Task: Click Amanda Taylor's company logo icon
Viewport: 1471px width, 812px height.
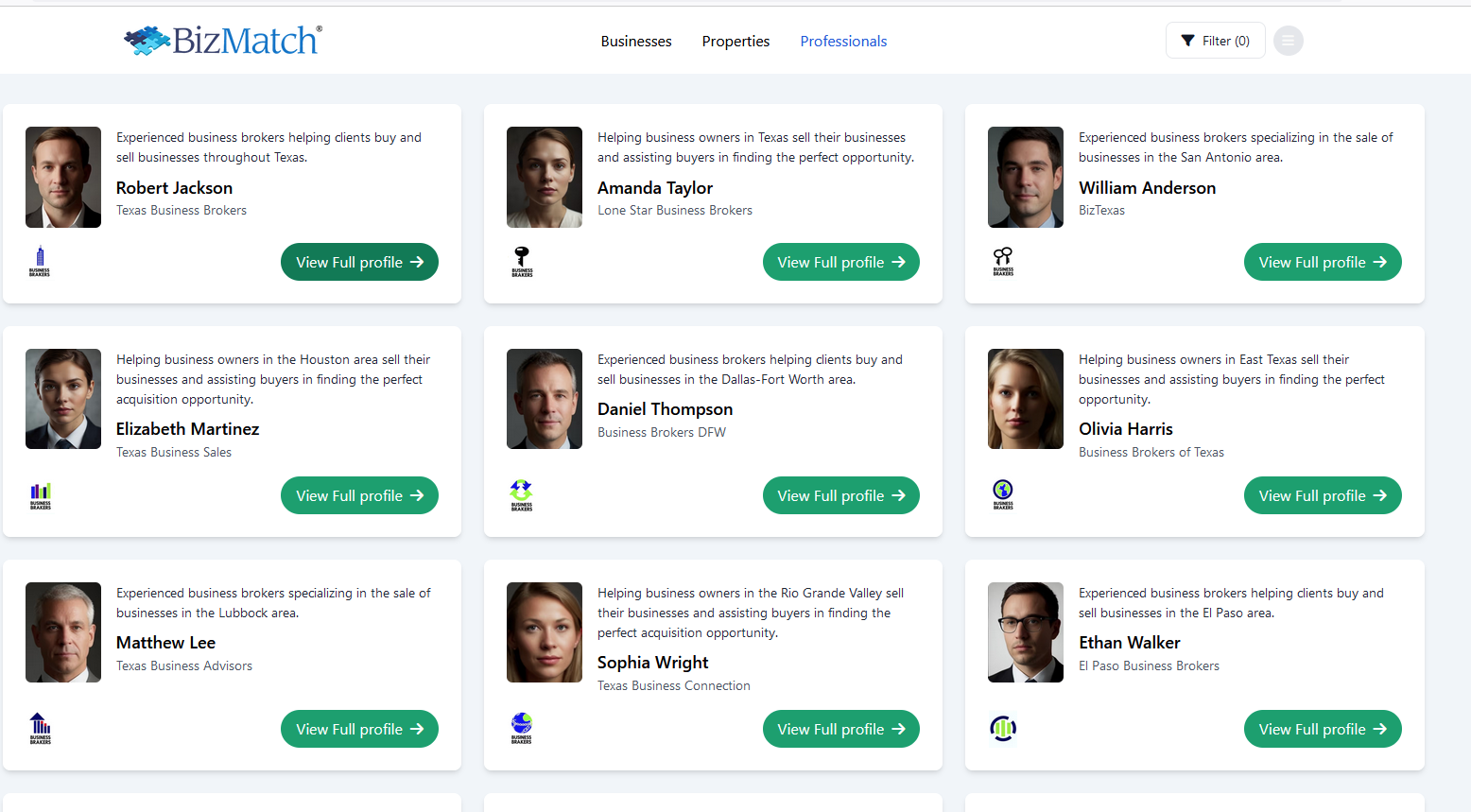Action: pyautogui.click(x=522, y=261)
